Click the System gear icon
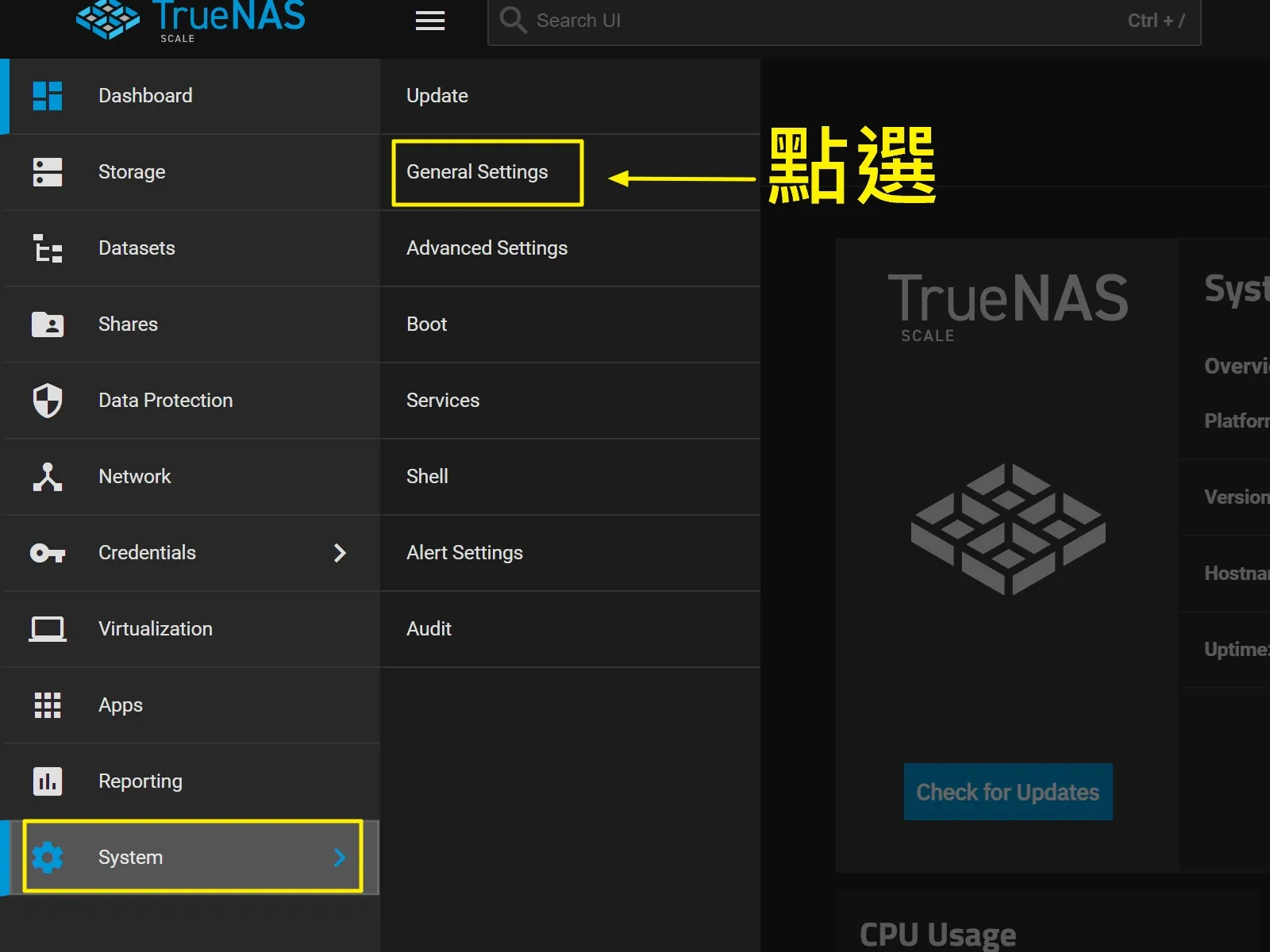 (x=48, y=858)
